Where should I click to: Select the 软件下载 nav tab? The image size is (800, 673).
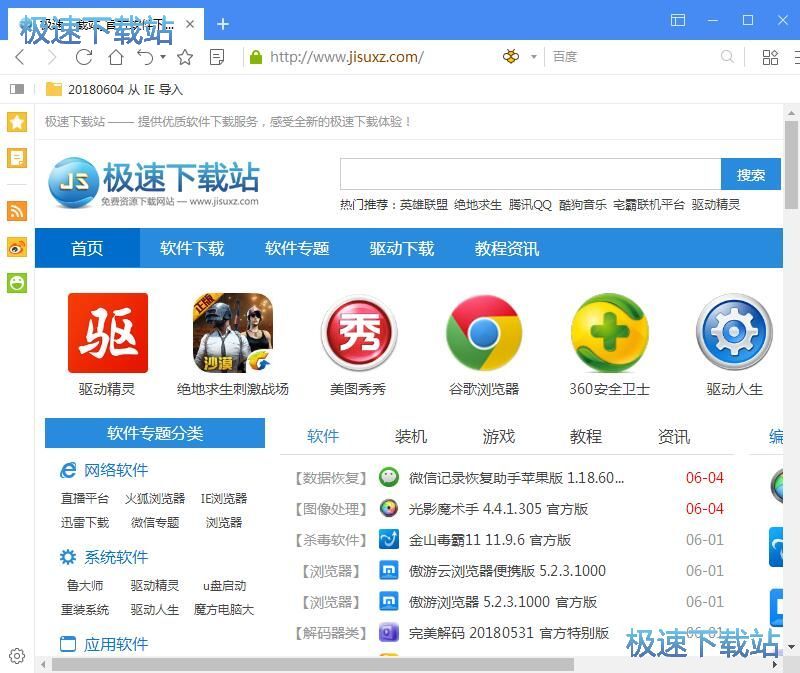(x=192, y=248)
